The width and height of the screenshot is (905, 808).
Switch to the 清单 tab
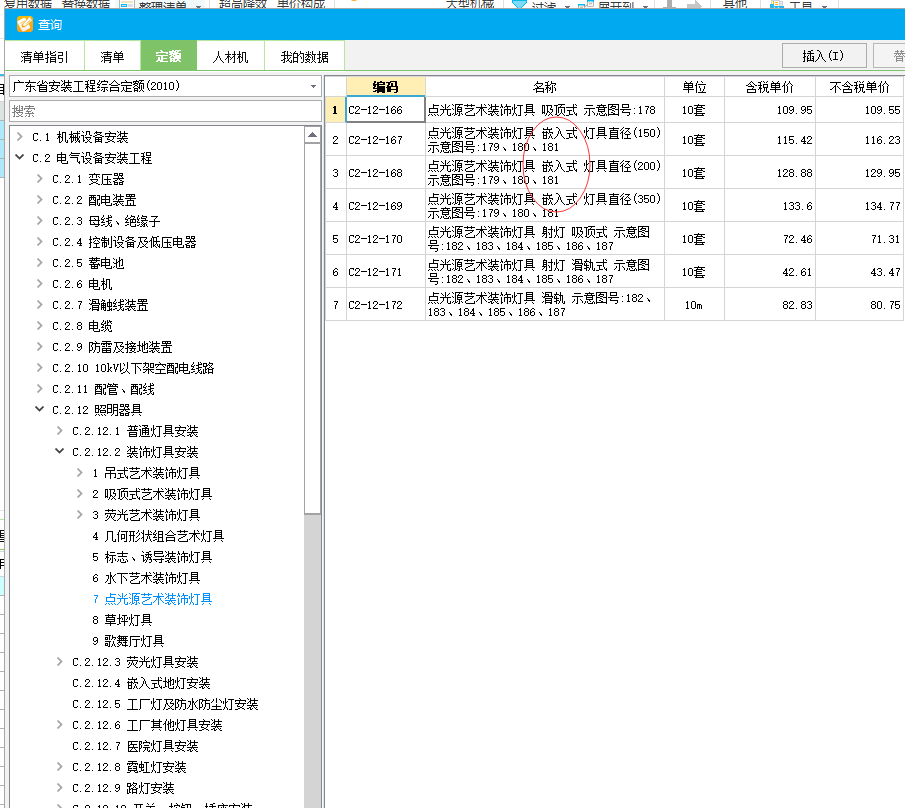[112, 57]
